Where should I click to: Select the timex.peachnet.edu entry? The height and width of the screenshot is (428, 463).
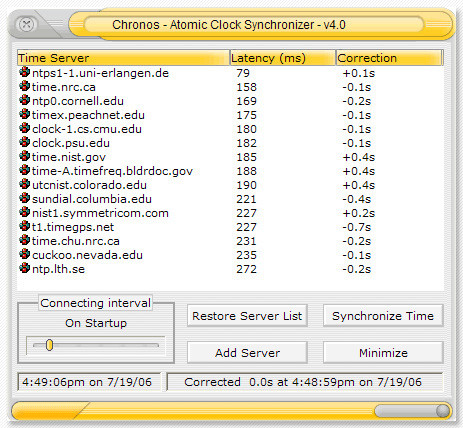click(88, 115)
